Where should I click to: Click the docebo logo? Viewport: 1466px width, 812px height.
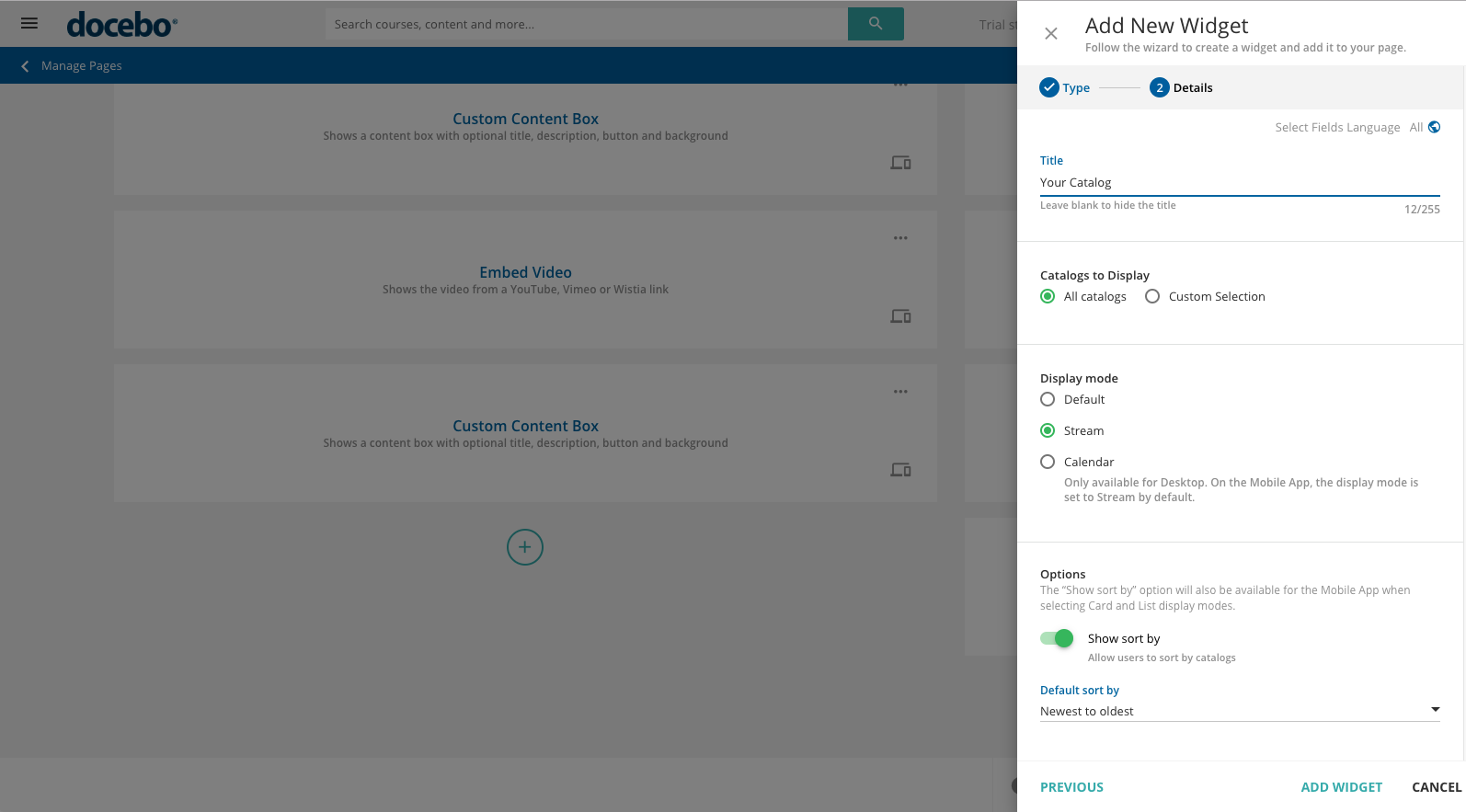(x=121, y=25)
